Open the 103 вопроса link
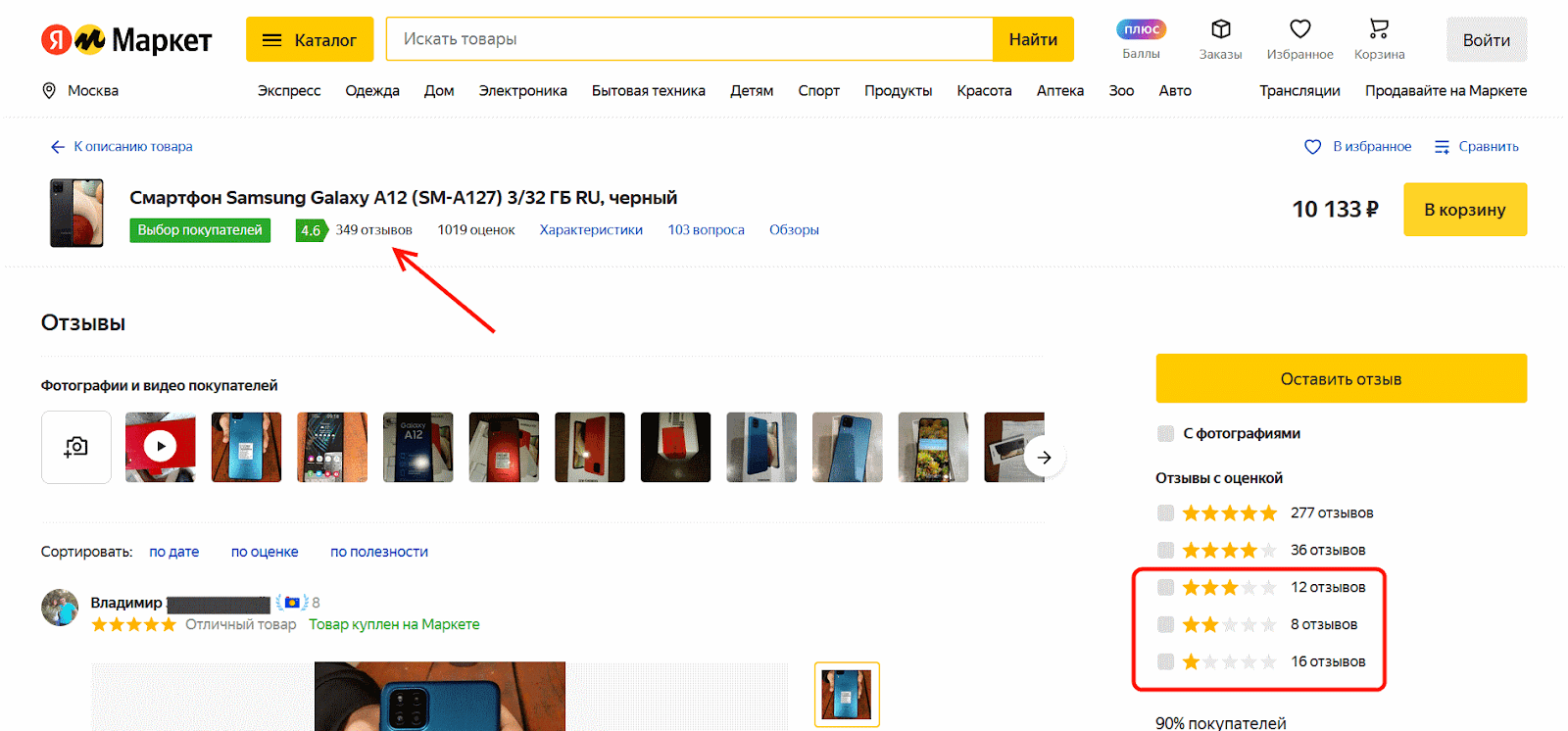 [x=706, y=230]
